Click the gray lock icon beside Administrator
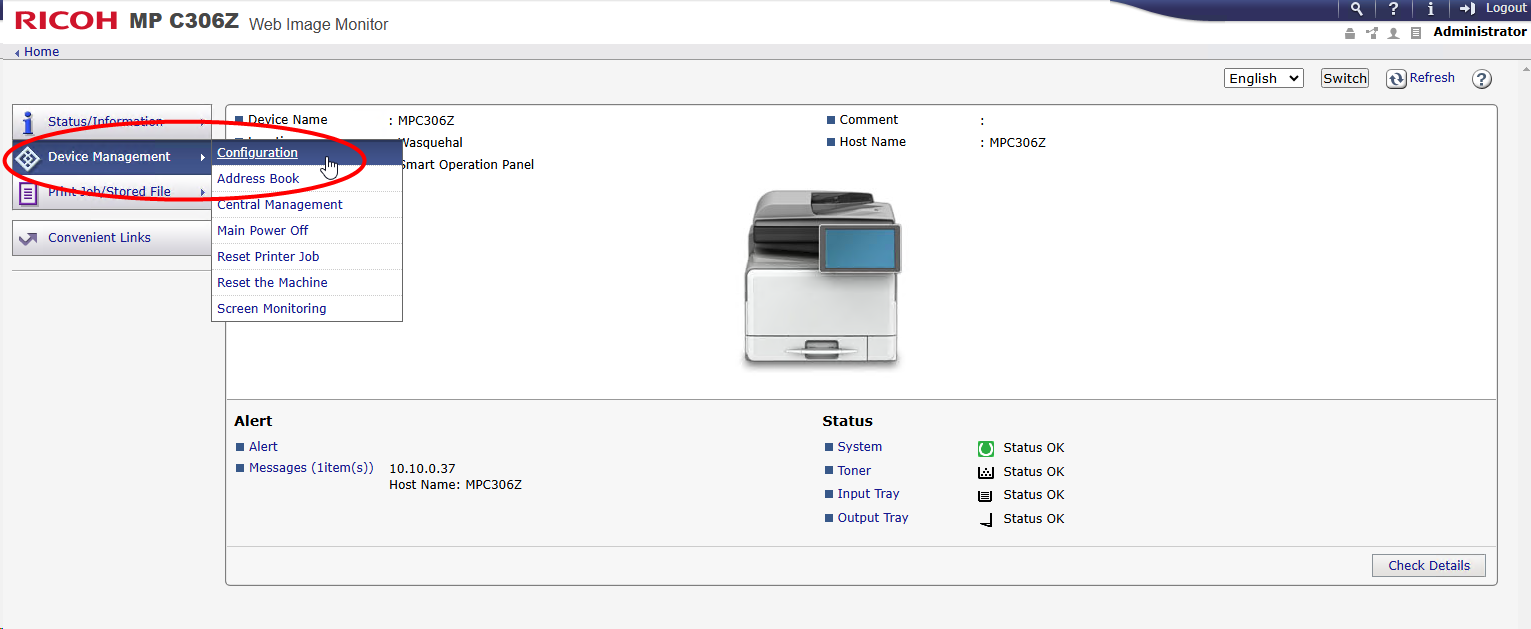The width and height of the screenshot is (1531, 629). pos(1350,33)
